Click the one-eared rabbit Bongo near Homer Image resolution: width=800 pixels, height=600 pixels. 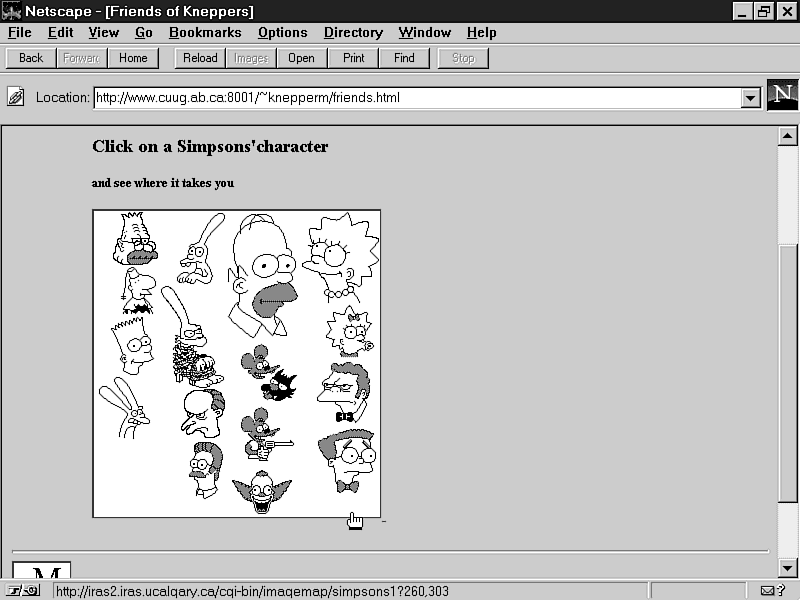pos(200,250)
